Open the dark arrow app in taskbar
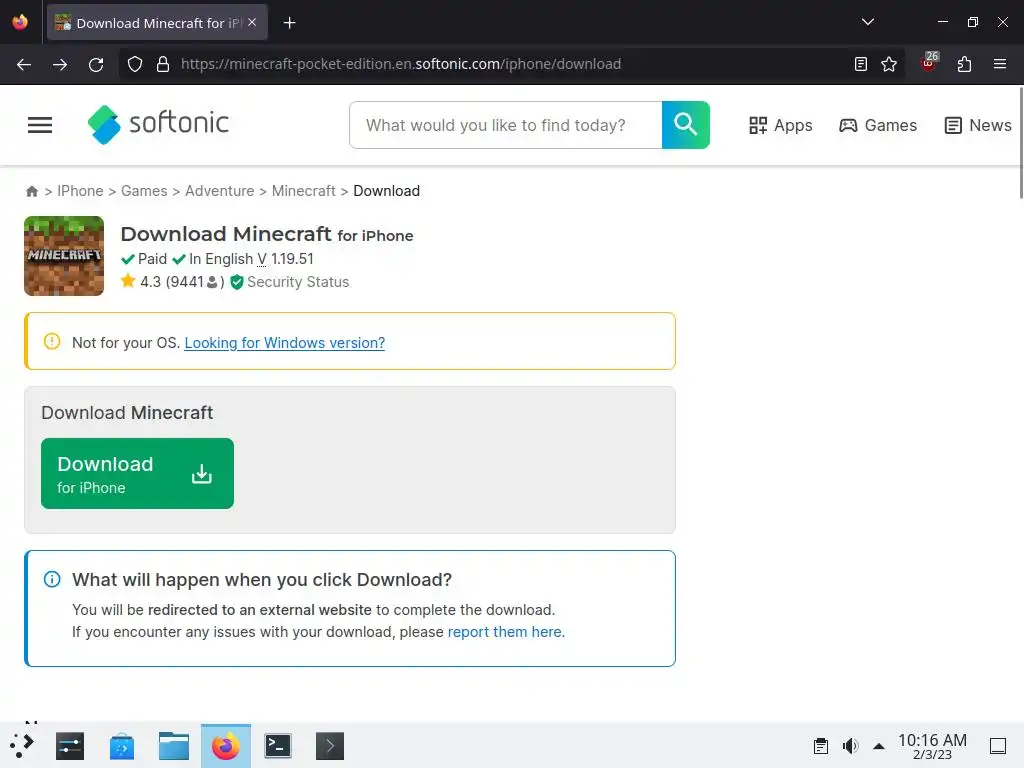The height and width of the screenshot is (768, 1024). [330, 746]
